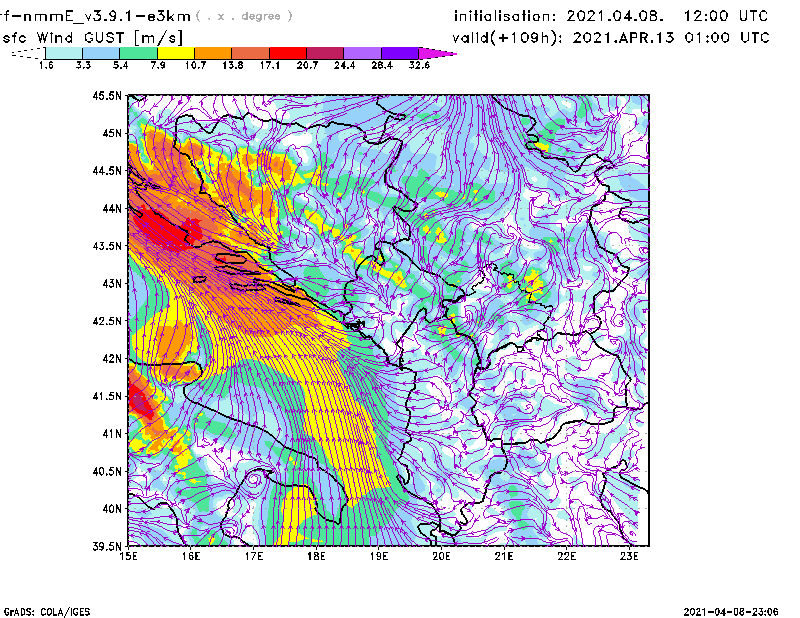Click the legend value 7.9
Image resolution: width=800 pixels, height=618 pixels.
coord(158,65)
